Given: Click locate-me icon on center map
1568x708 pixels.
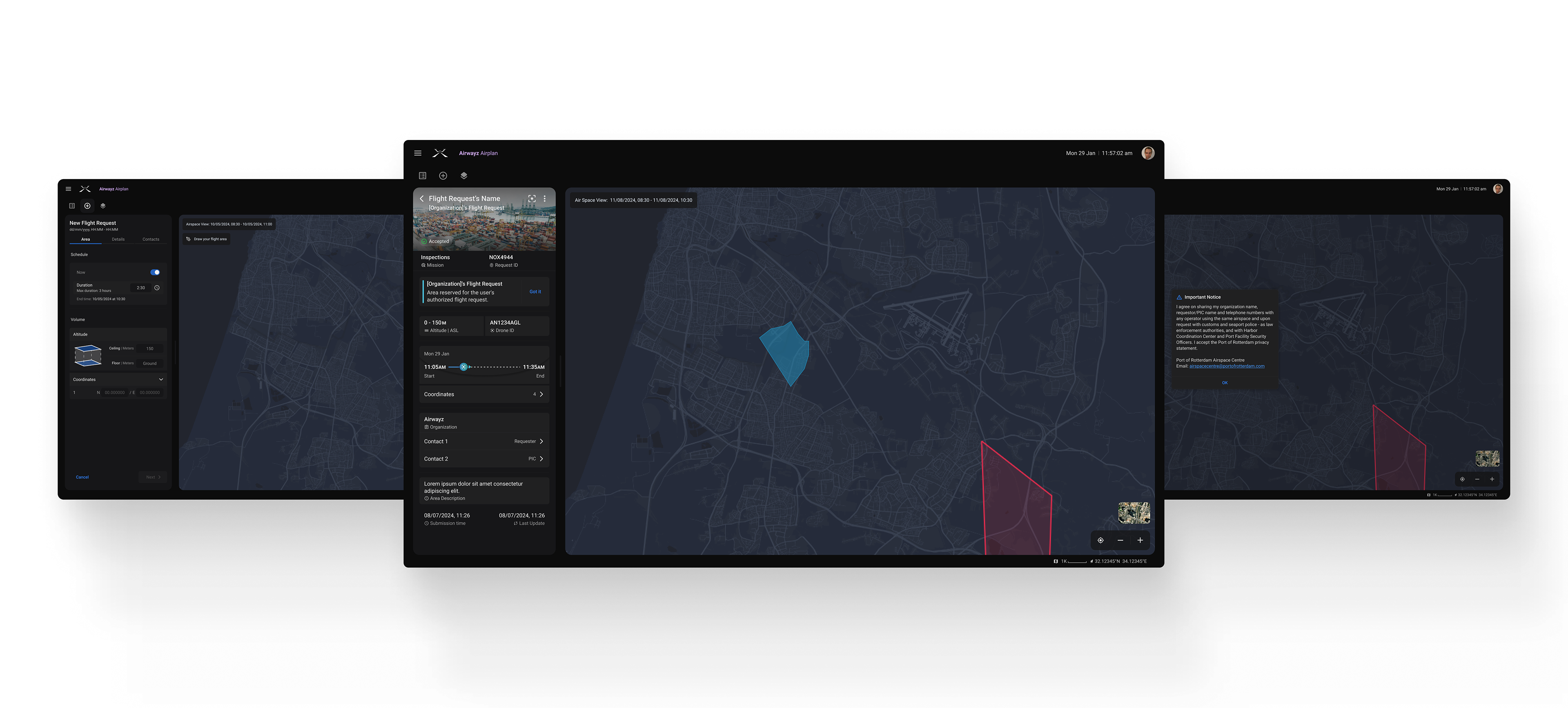Looking at the screenshot, I should [1100, 540].
